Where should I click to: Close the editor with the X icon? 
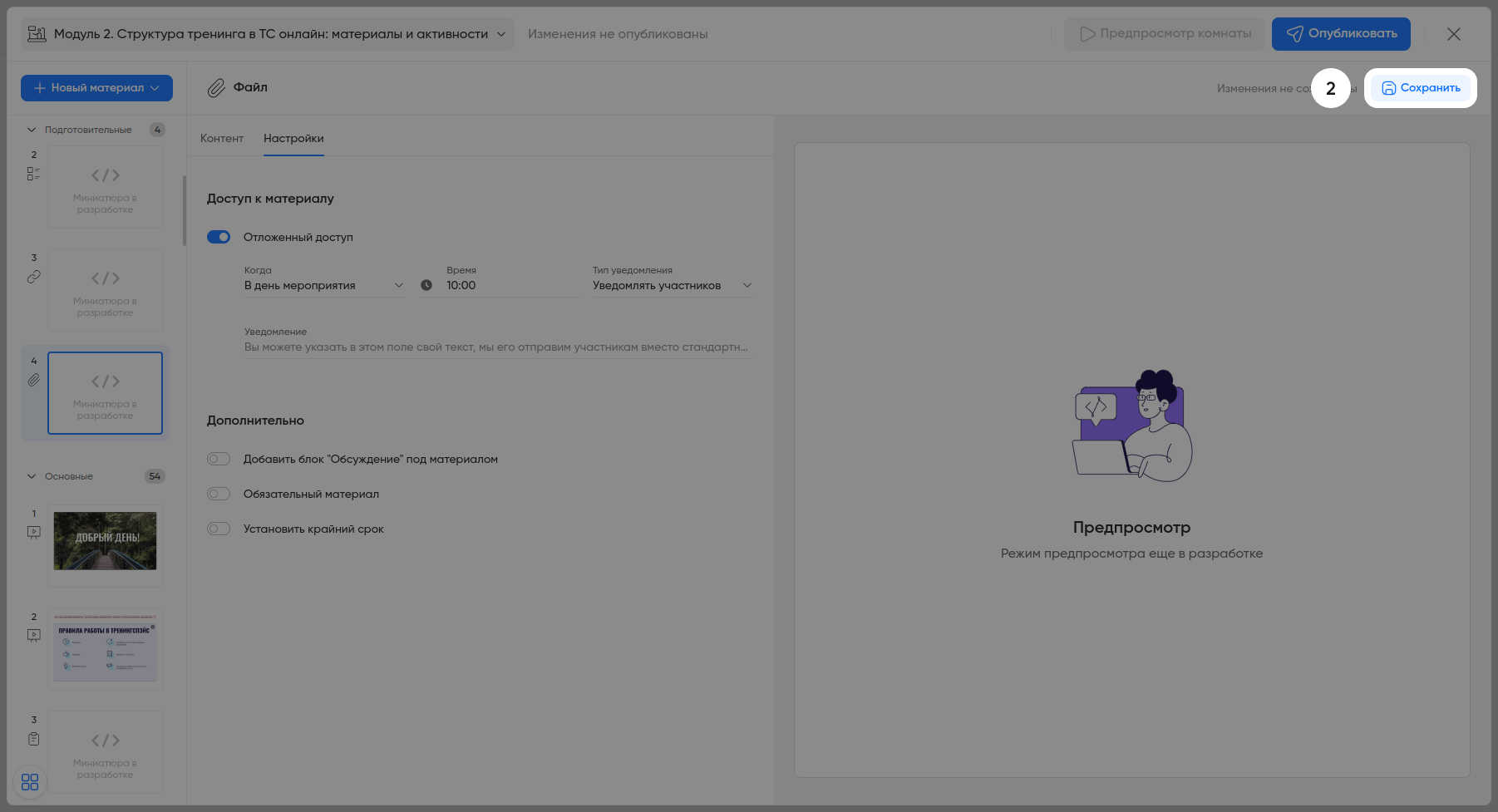[x=1454, y=34]
